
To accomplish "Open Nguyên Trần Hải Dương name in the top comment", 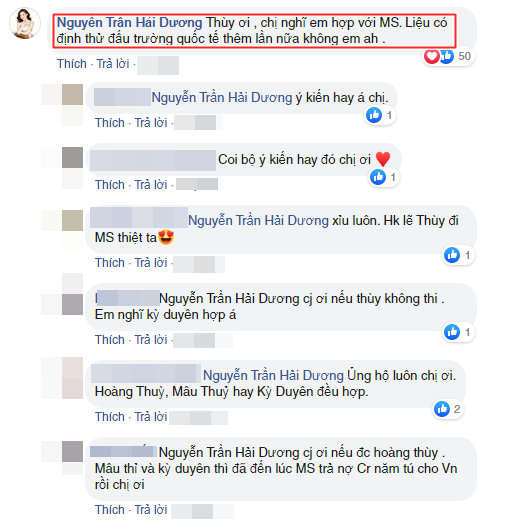I will (129, 23).
